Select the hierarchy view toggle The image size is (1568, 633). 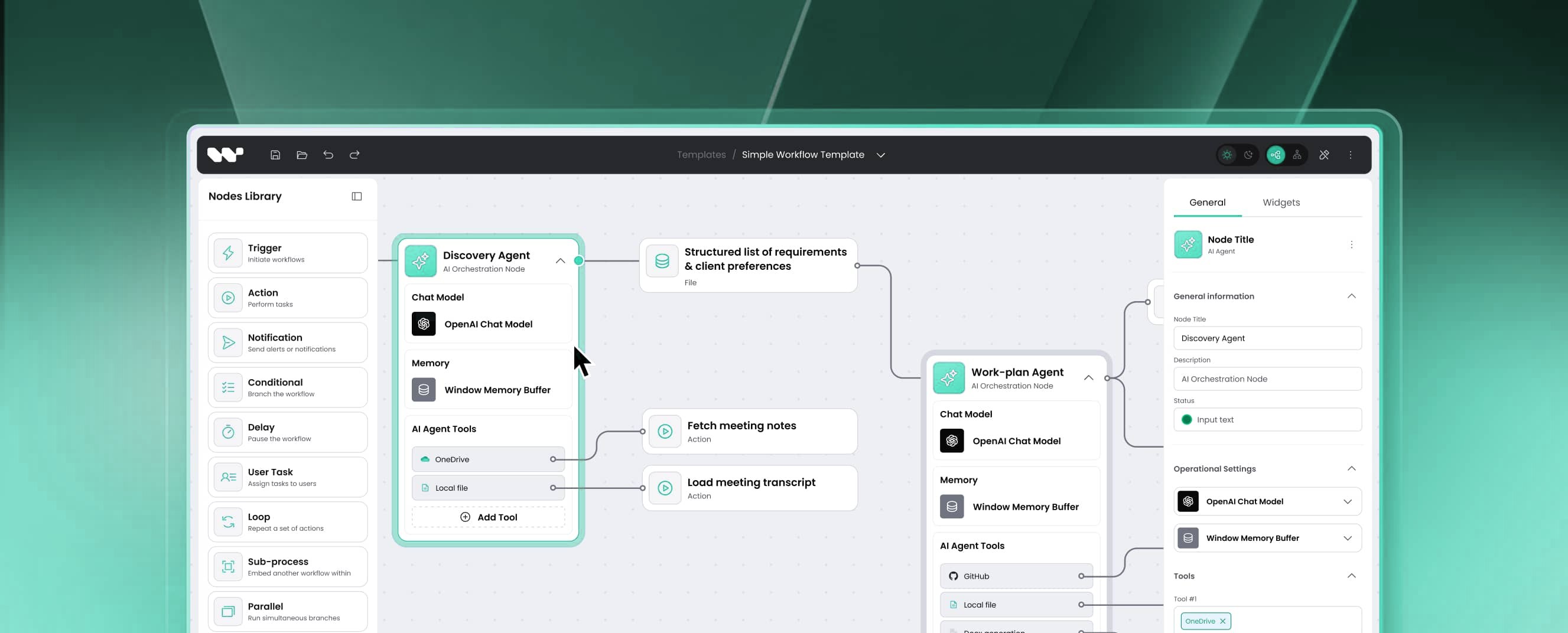(1297, 155)
